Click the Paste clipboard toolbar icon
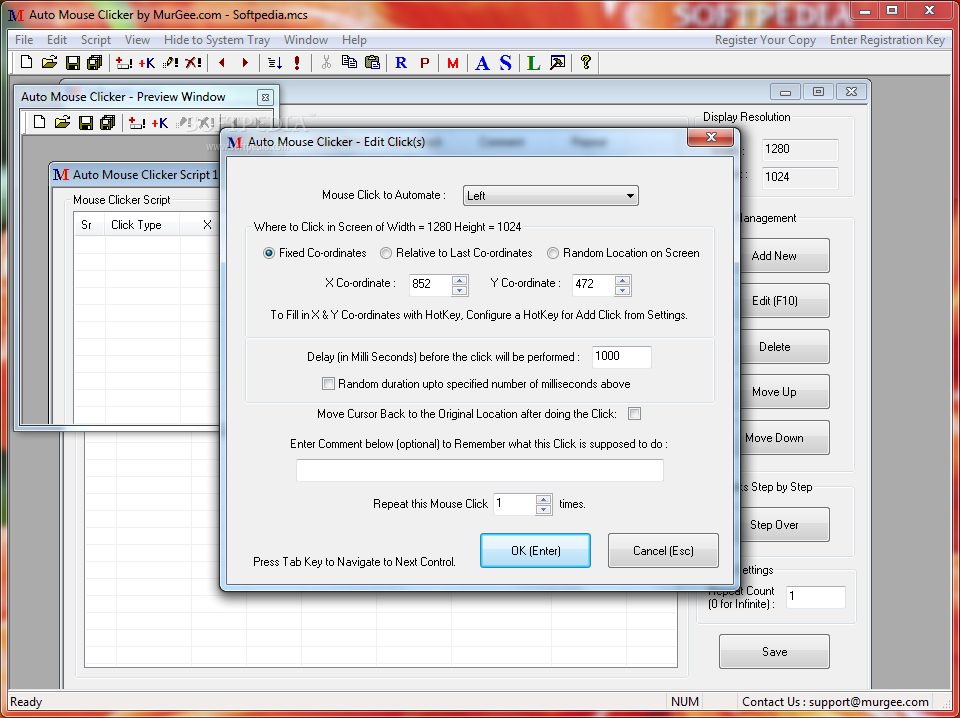The image size is (960, 718). coord(372,62)
